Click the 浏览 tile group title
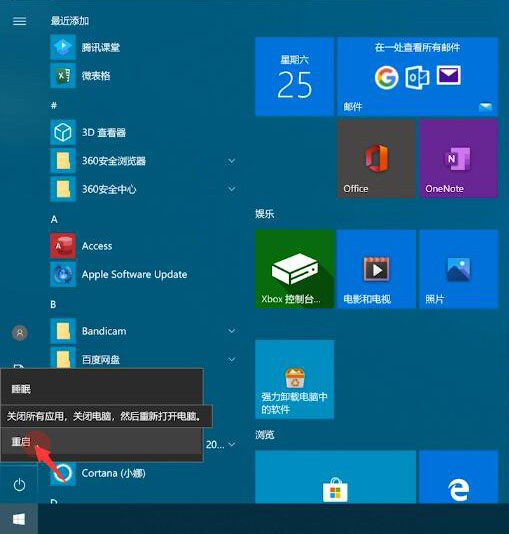The image size is (509, 534). pyautogui.click(x=265, y=435)
